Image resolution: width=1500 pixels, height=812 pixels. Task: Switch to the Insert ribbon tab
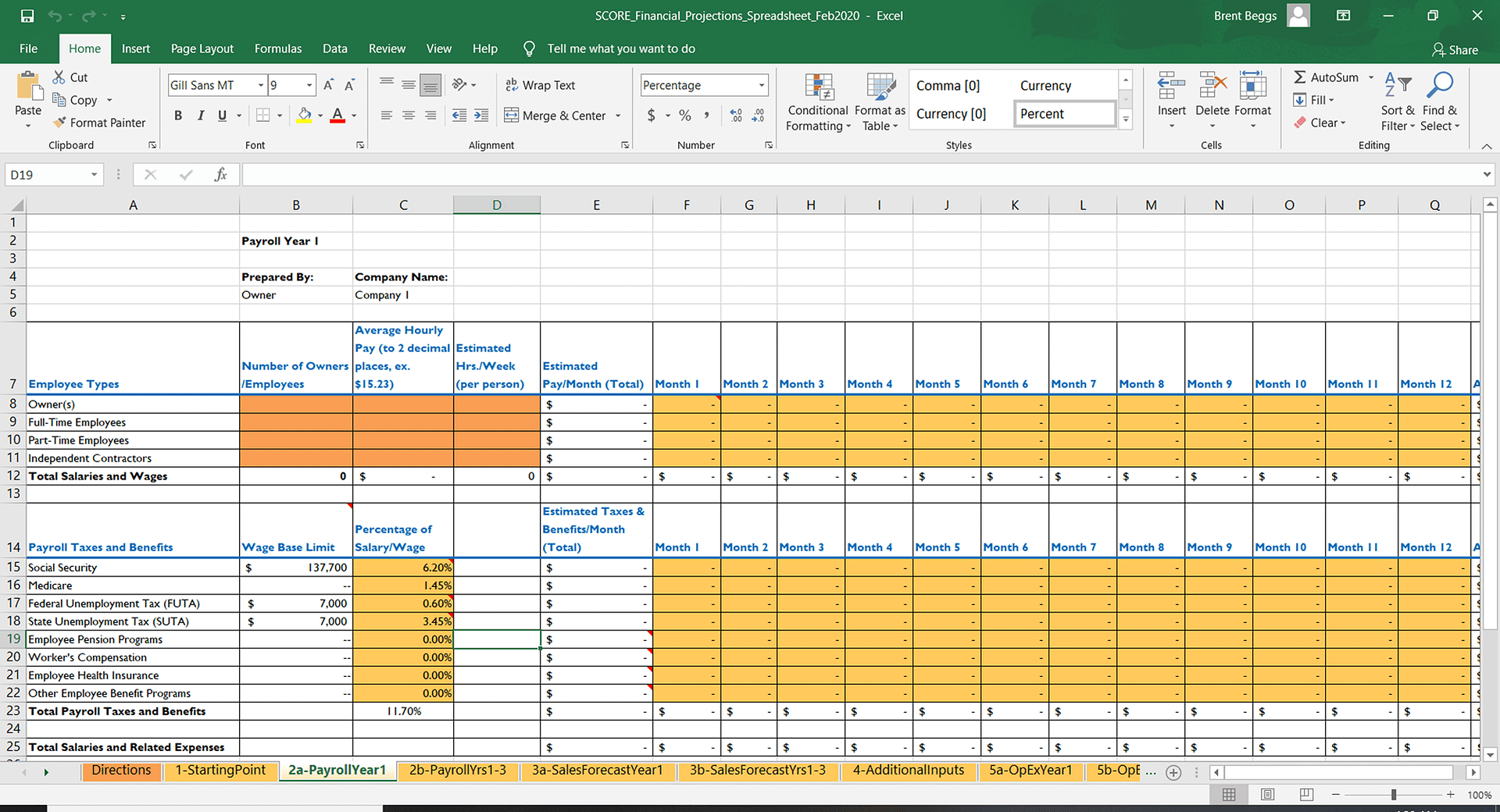tap(136, 48)
